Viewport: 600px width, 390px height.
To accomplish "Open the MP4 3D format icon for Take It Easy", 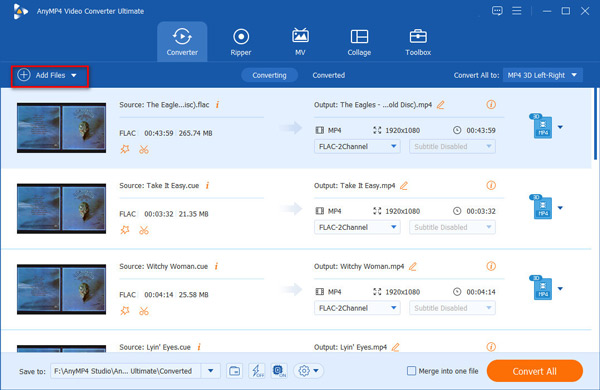I will (541, 207).
